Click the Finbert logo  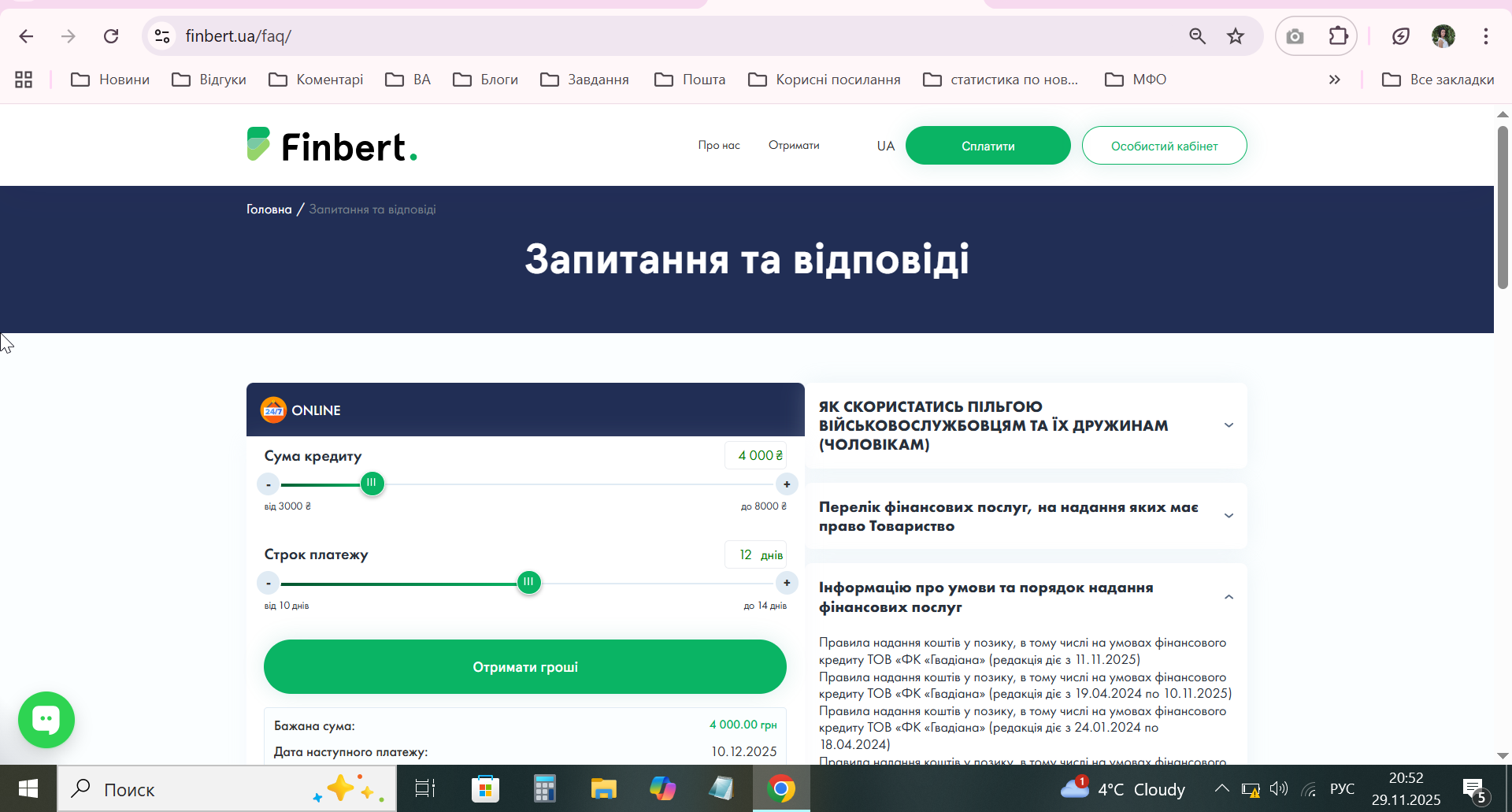pyautogui.click(x=332, y=146)
